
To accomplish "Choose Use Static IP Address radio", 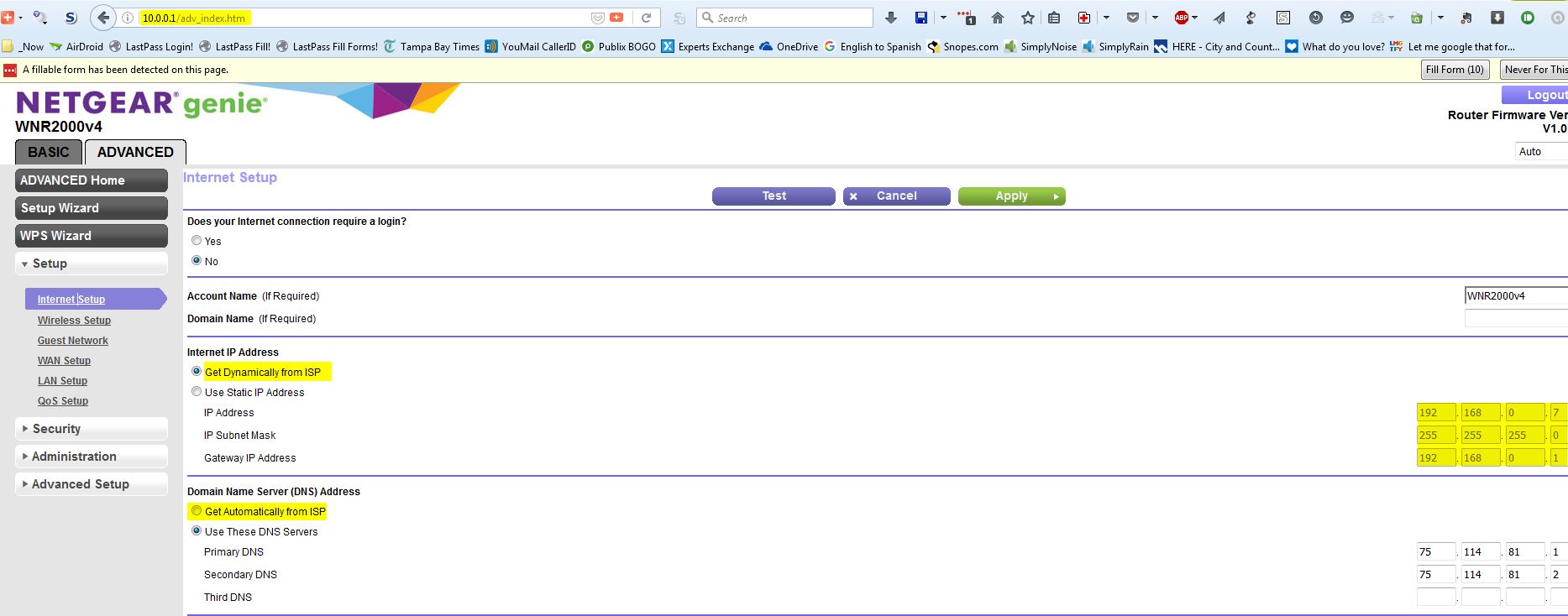I will 197,391.
